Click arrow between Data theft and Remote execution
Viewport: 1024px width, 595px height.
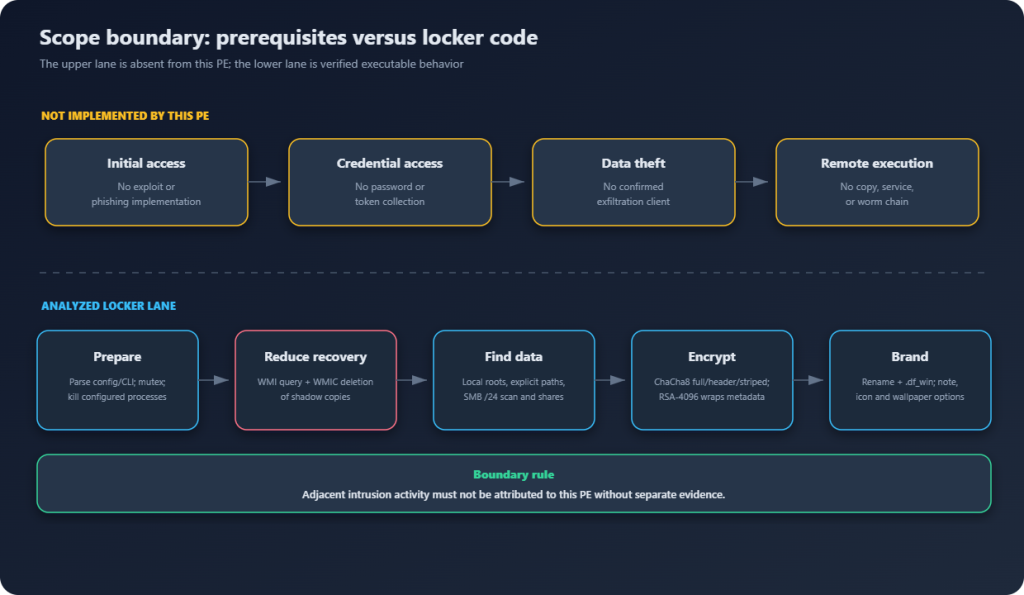[x=752, y=182]
